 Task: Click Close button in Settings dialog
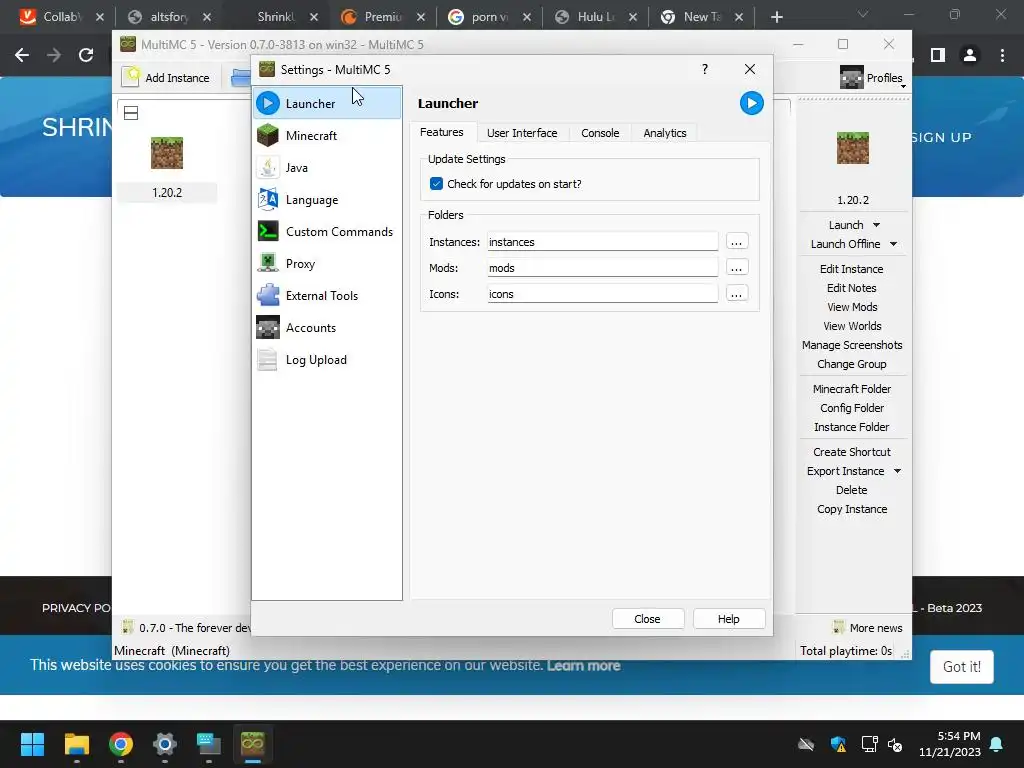pos(647,618)
